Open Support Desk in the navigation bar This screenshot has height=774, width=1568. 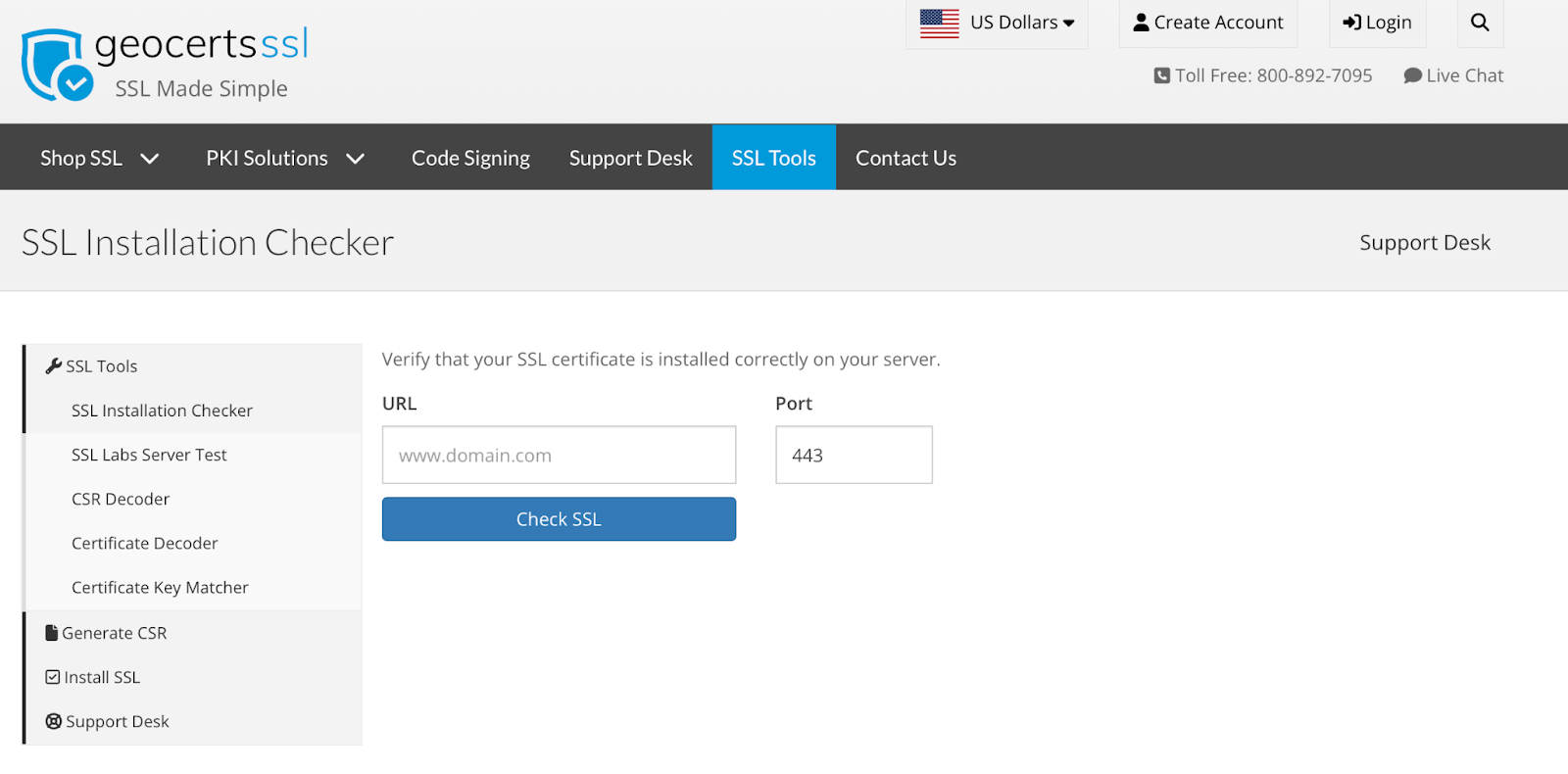coord(631,158)
